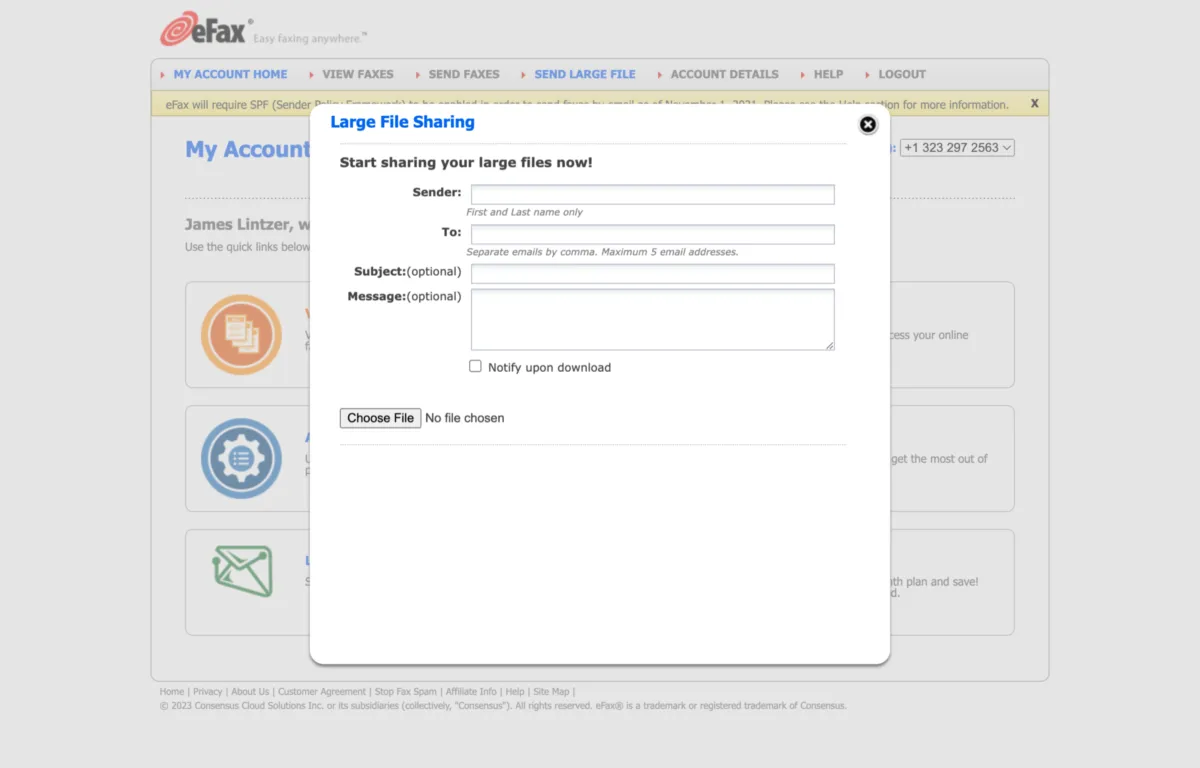This screenshot has height=768, width=1200.
Task: Click the 'No file chosen' text
Action: point(465,418)
